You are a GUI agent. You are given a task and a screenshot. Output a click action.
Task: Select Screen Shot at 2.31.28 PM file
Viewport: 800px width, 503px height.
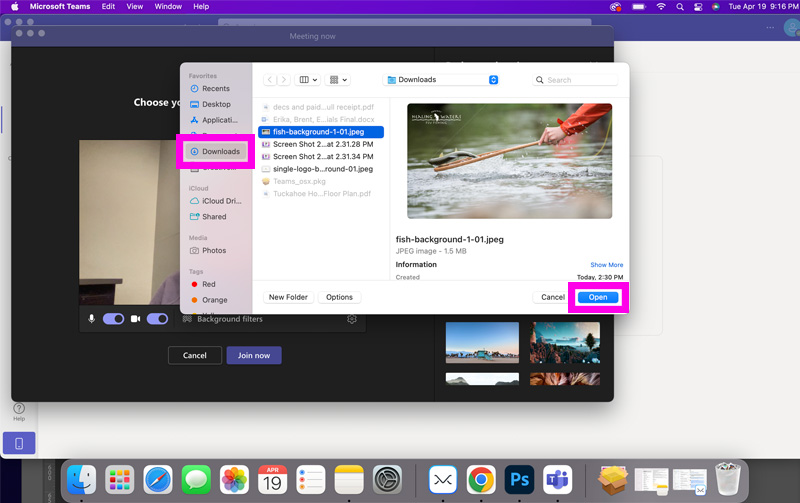pyautogui.click(x=321, y=144)
